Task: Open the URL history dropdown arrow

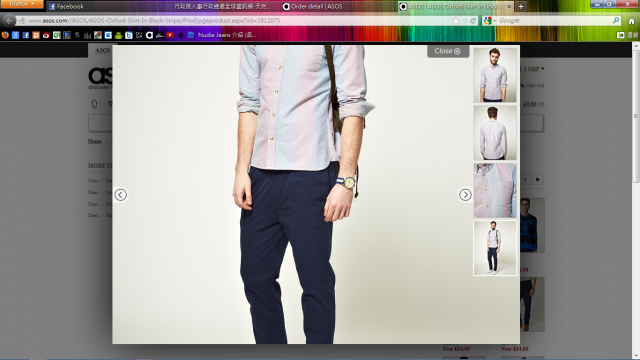Action: point(464,21)
